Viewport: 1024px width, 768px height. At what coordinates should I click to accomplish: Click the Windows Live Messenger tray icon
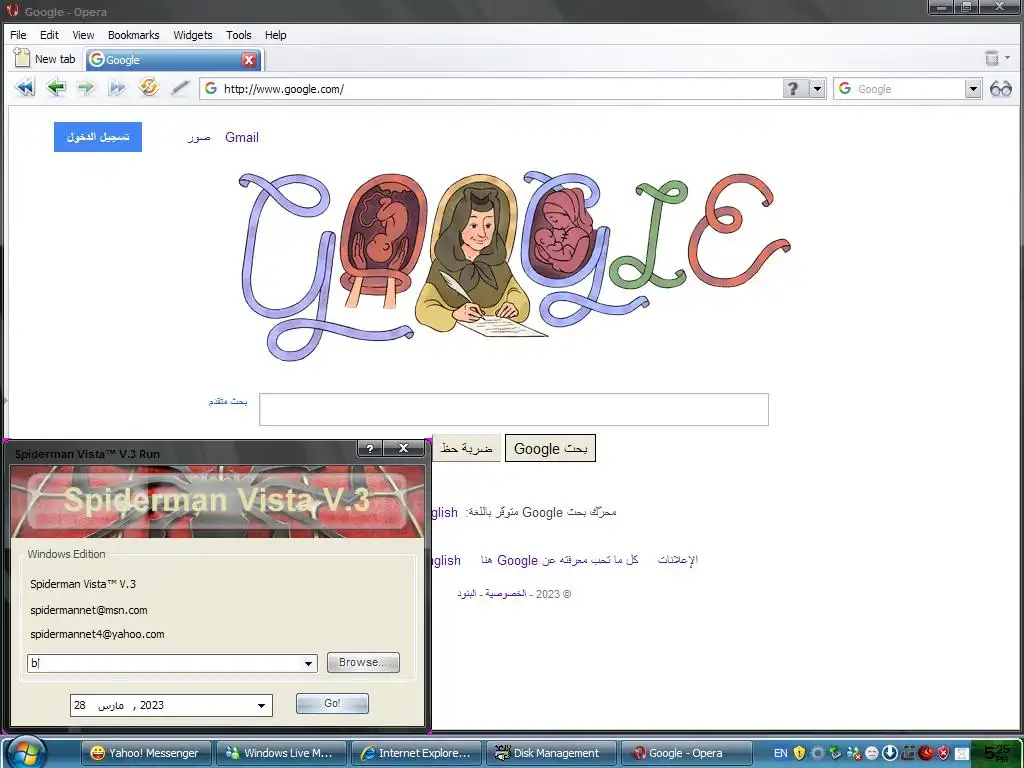854,753
